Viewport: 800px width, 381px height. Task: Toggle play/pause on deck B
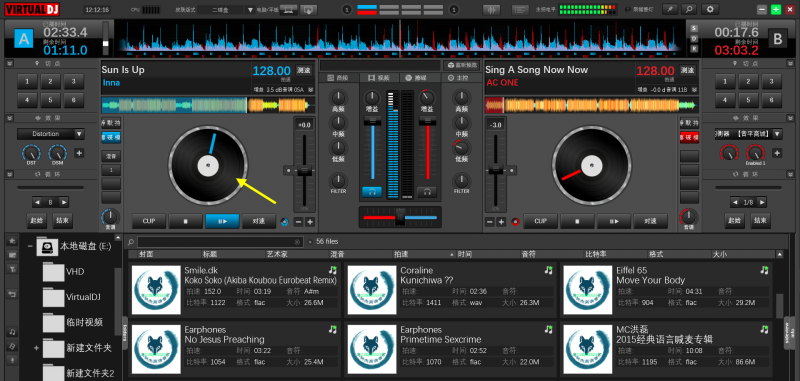(614, 221)
